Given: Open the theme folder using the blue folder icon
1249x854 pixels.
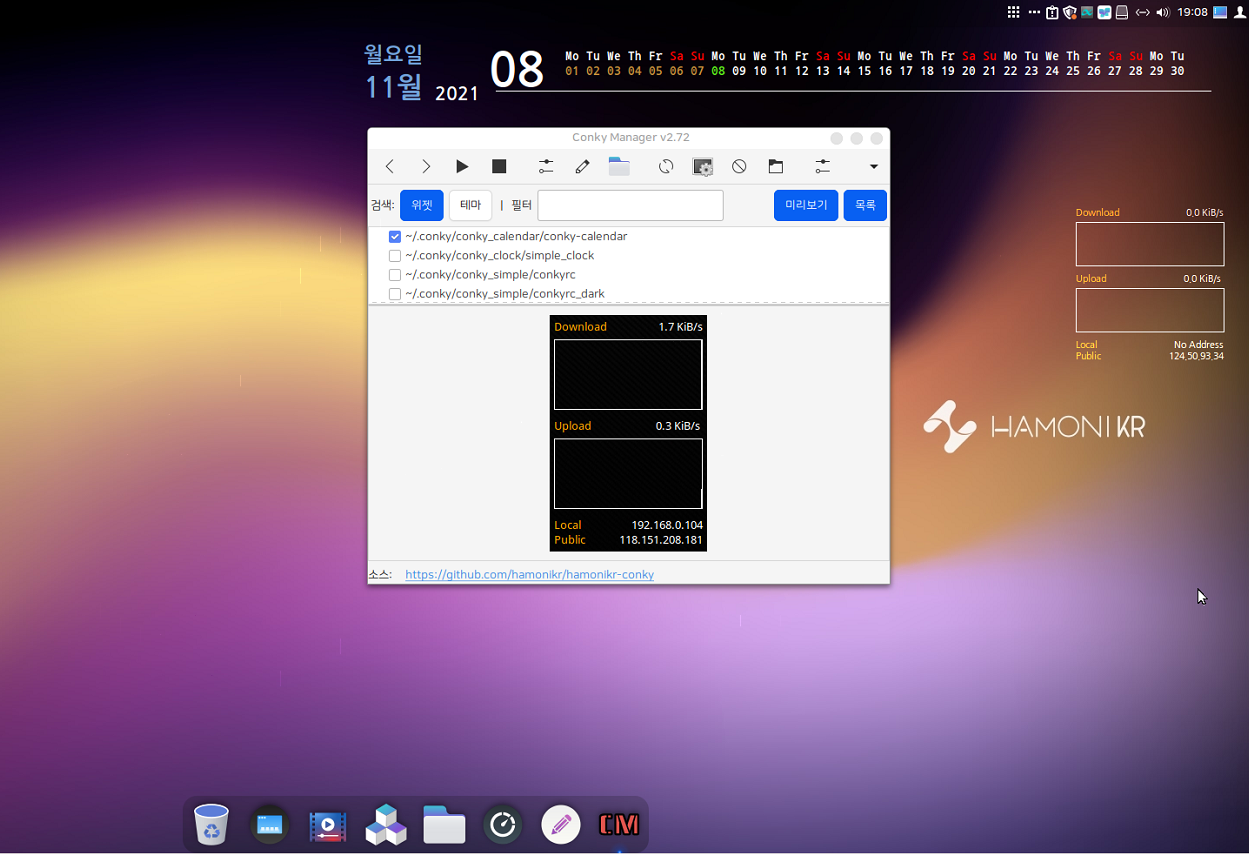Looking at the screenshot, I should pyautogui.click(x=619, y=166).
